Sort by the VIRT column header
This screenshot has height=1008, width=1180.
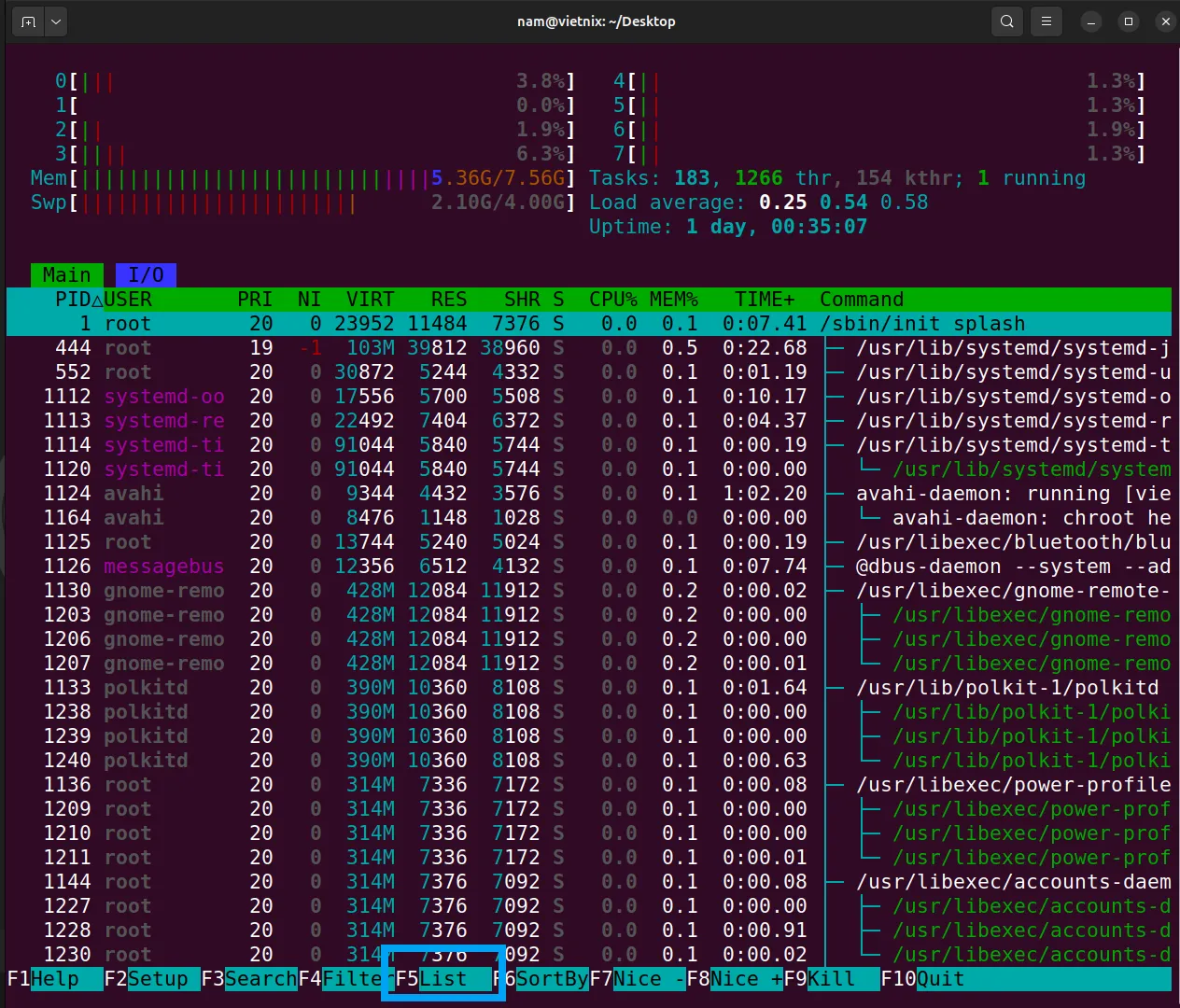pyautogui.click(x=371, y=300)
